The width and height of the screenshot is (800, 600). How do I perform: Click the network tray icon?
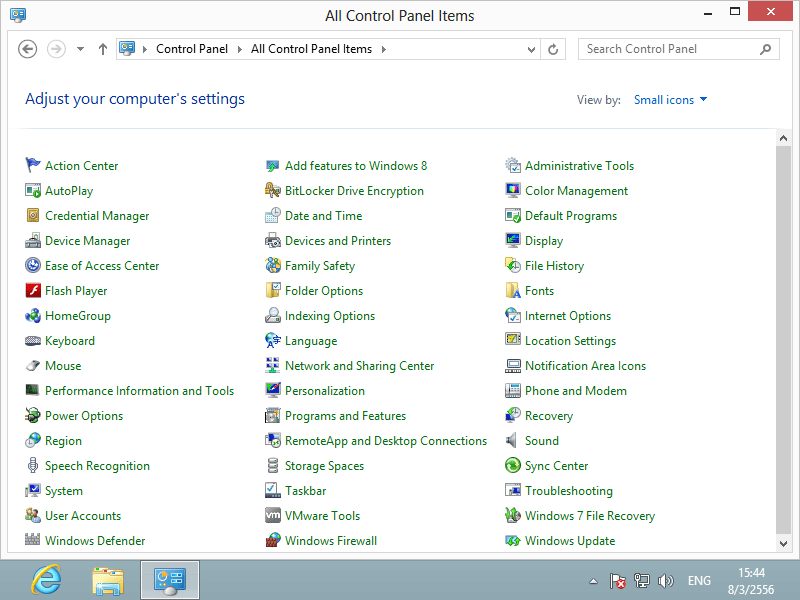point(642,581)
